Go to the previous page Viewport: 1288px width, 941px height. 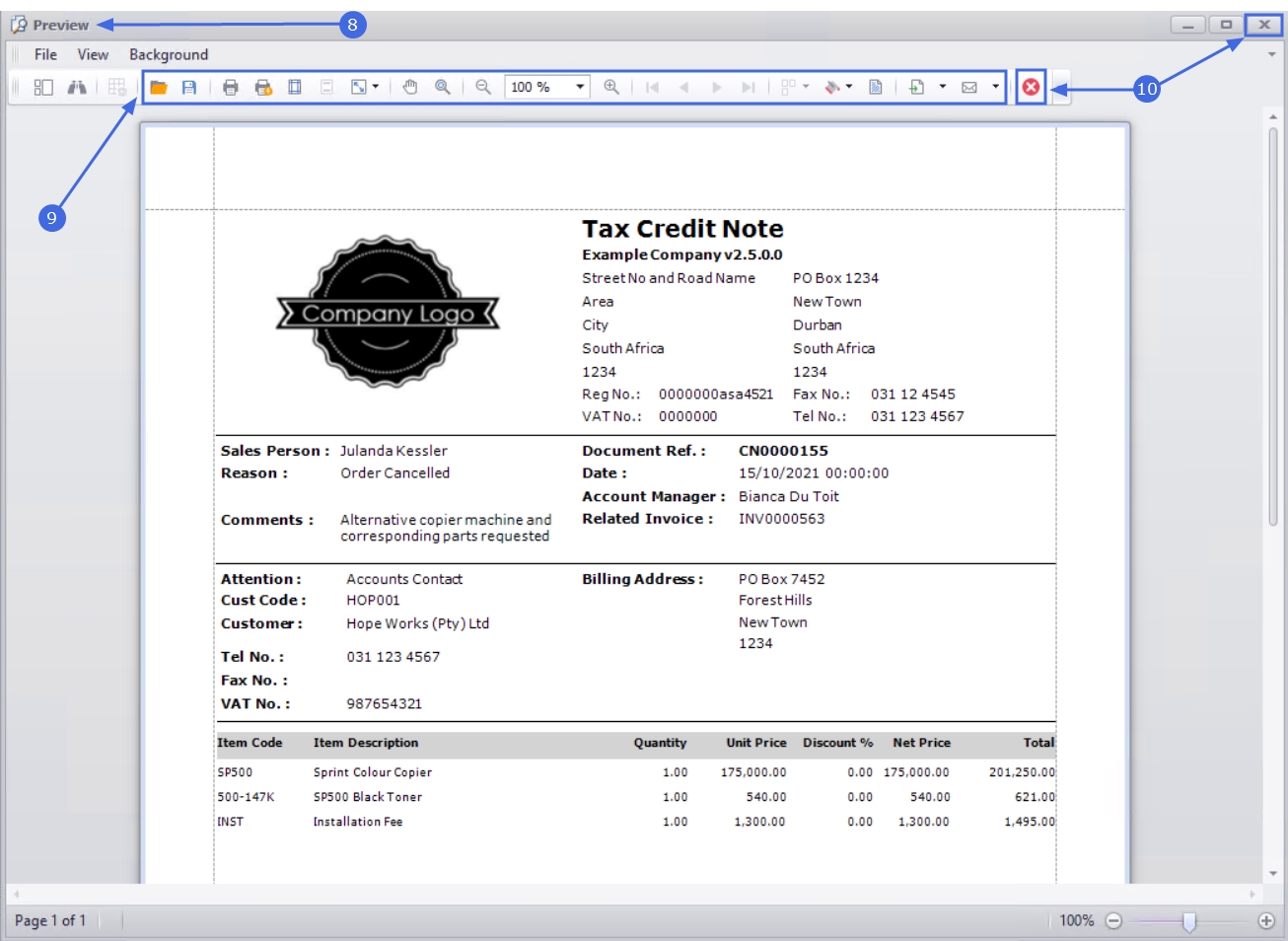(684, 87)
